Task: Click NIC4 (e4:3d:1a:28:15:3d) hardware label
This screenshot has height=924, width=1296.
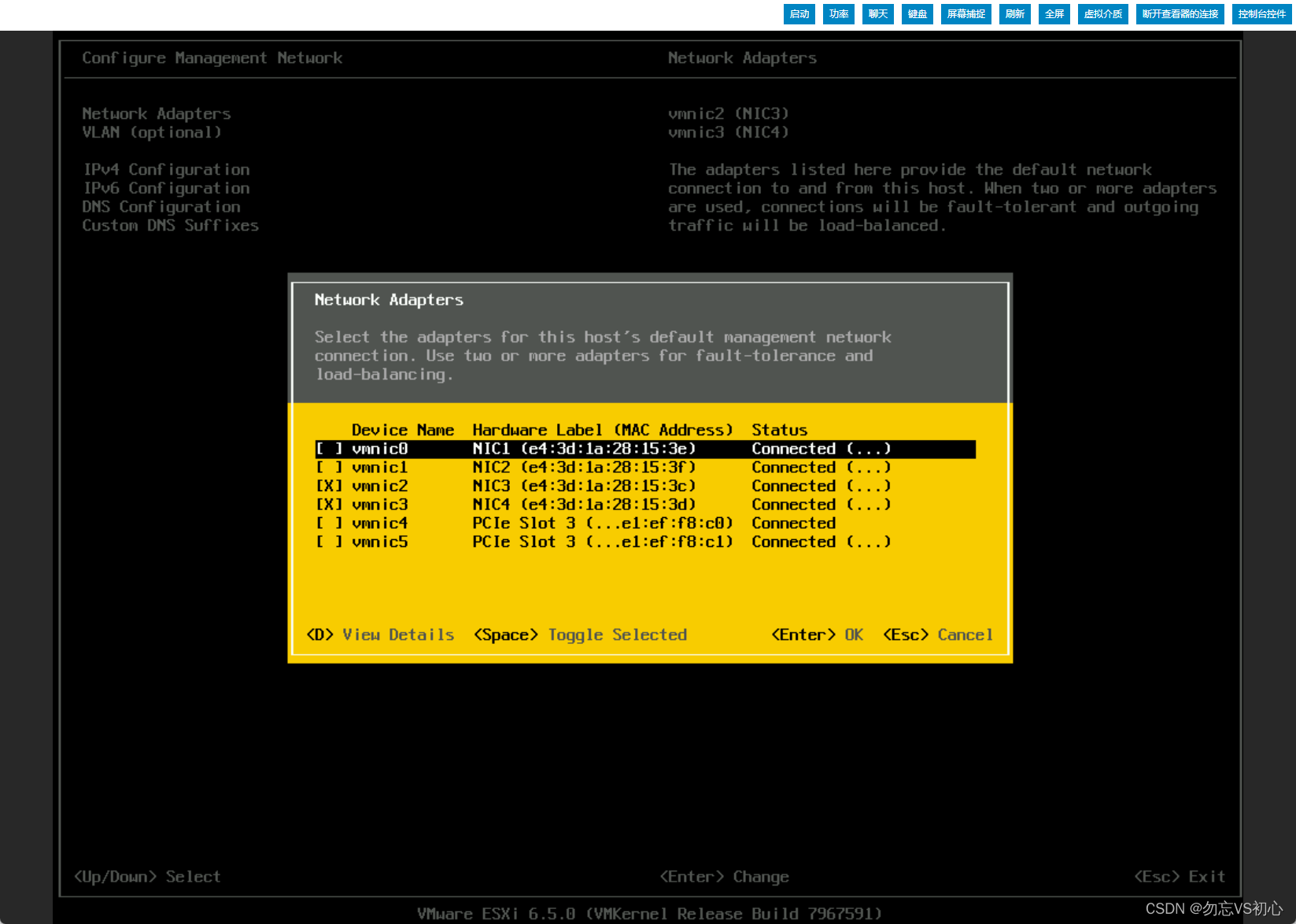Action: tap(584, 505)
